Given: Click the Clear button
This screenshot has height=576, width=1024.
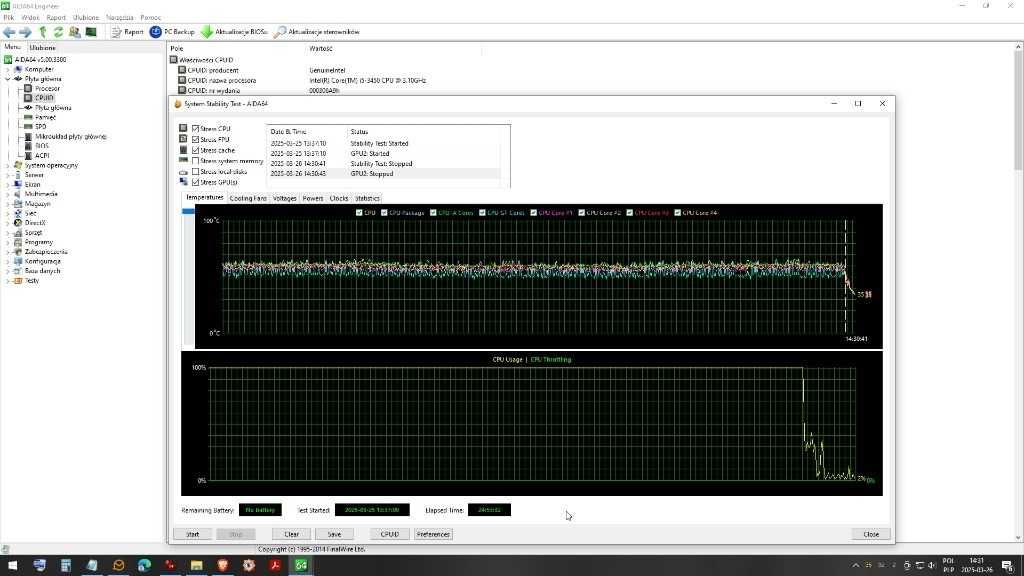Looking at the screenshot, I should pyautogui.click(x=291, y=534).
